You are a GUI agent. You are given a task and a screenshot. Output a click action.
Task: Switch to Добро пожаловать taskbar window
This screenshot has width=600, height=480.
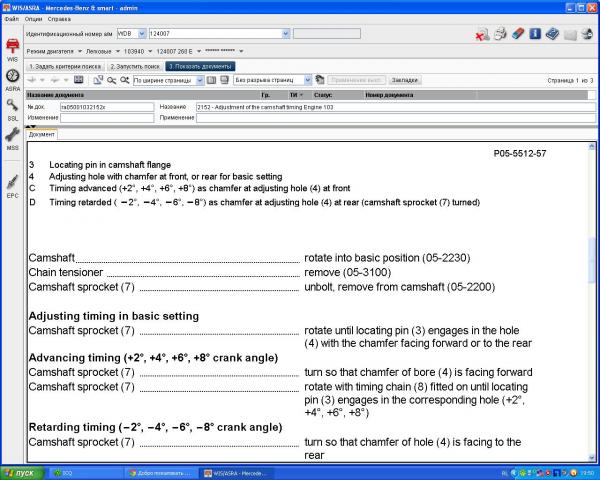click(x=162, y=473)
